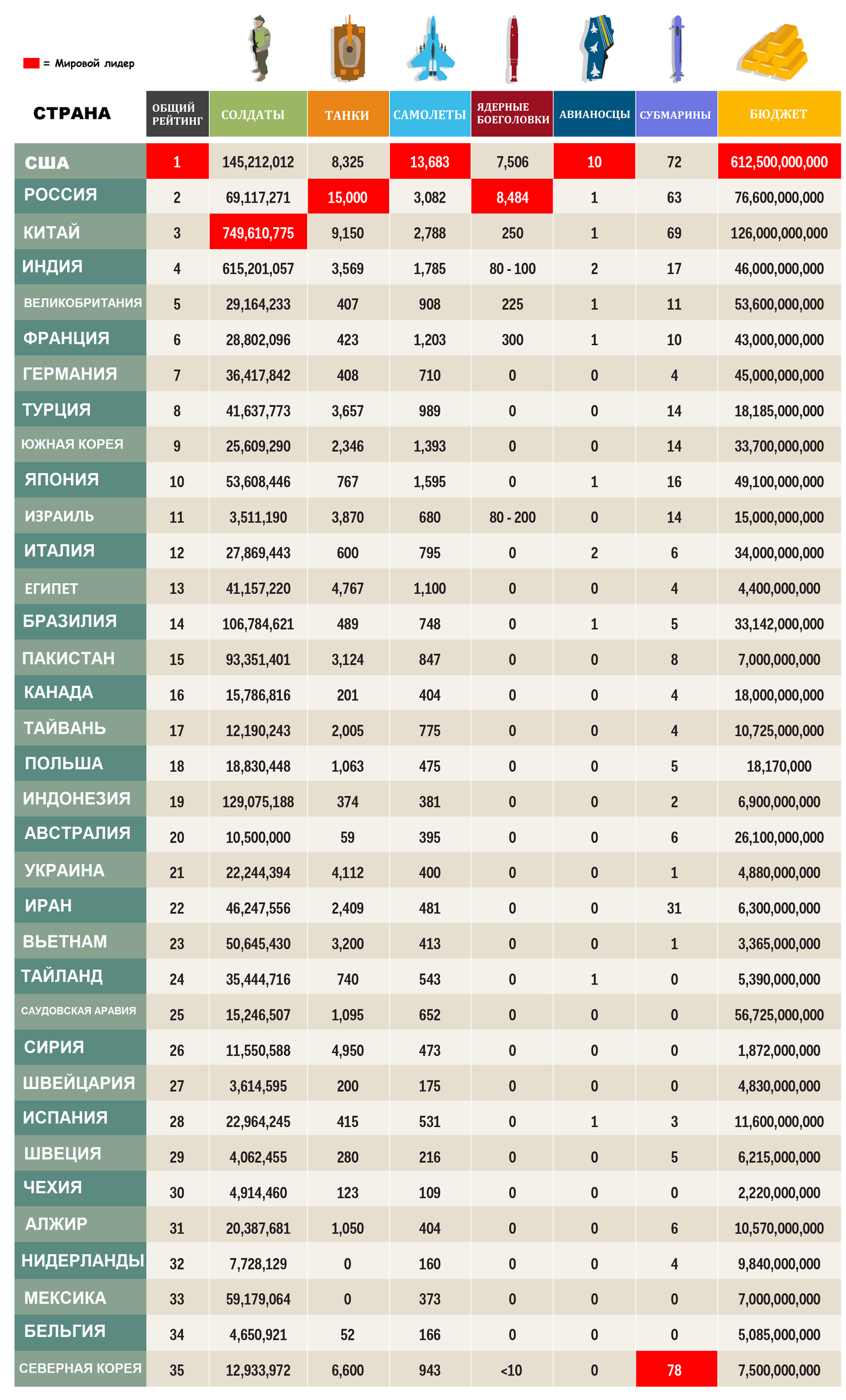The width and height of the screenshot is (846, 1400).
Task: Click the США country row label
Action: click(x=80, y=161)
